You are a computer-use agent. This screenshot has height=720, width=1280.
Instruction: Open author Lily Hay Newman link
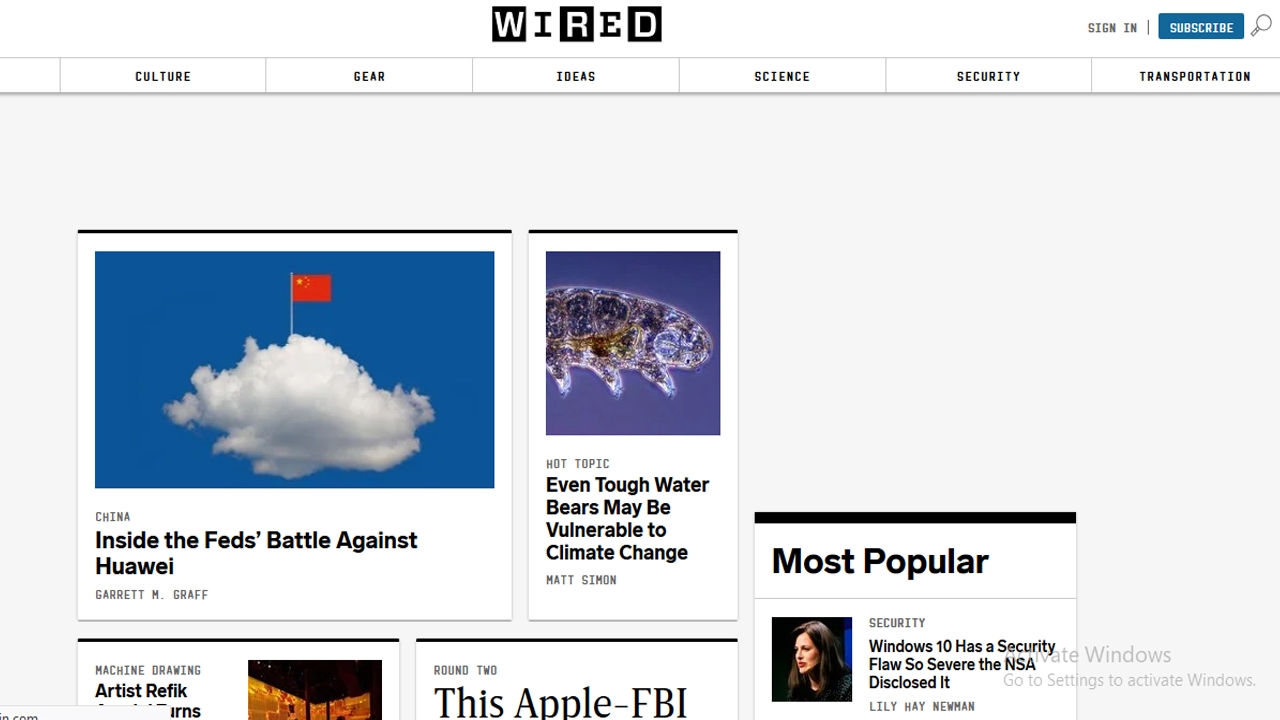pos(921,706)
